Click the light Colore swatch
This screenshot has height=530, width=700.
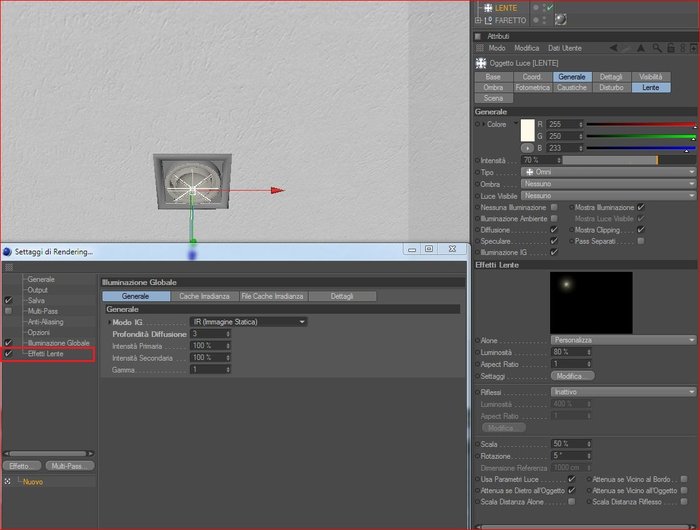[528, 130]
